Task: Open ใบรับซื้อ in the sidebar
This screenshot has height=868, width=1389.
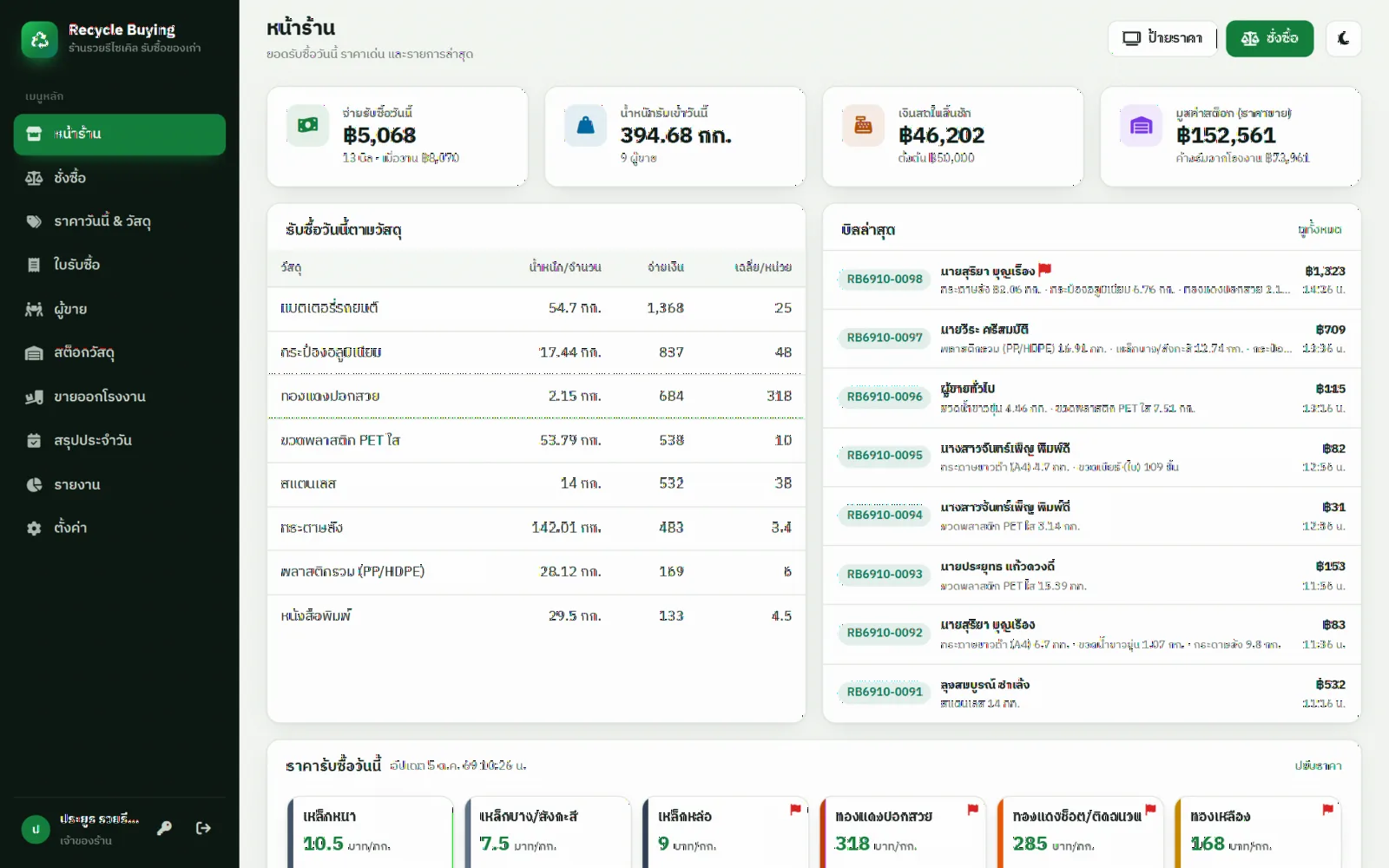Action: [x=120, y=265]
